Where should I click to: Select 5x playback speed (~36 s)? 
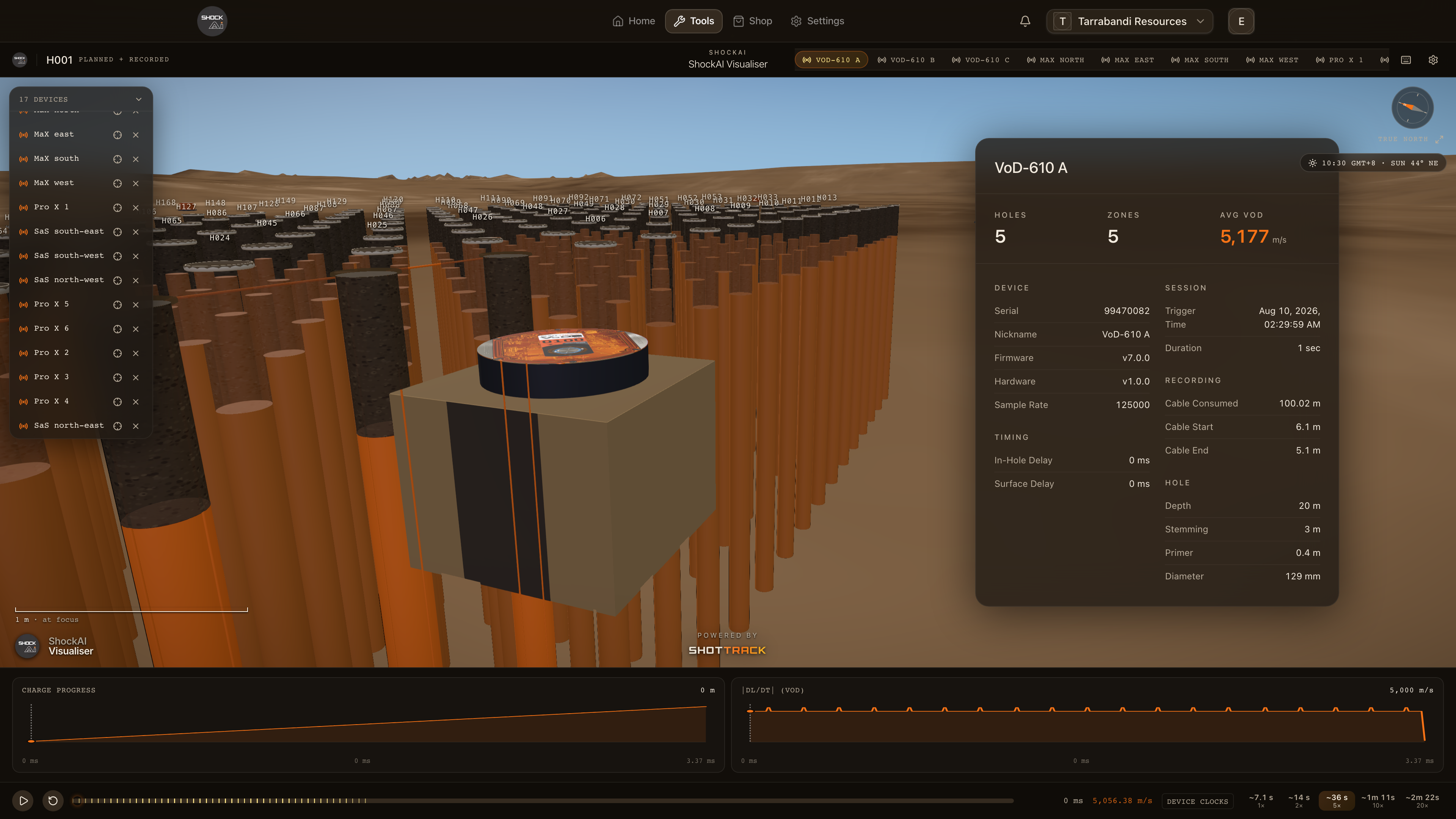(1337, 801)
